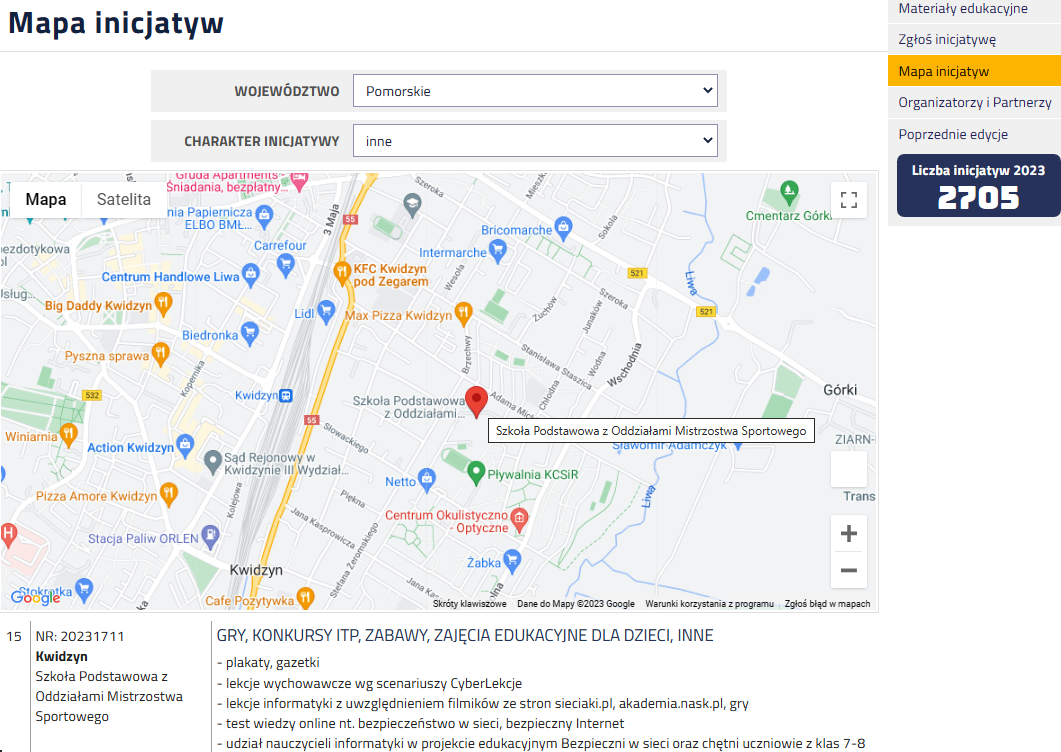Click the Big Daddy Kwidzyn restaurant pin
Screen dimensions: 1061x752
click(163, 304)
